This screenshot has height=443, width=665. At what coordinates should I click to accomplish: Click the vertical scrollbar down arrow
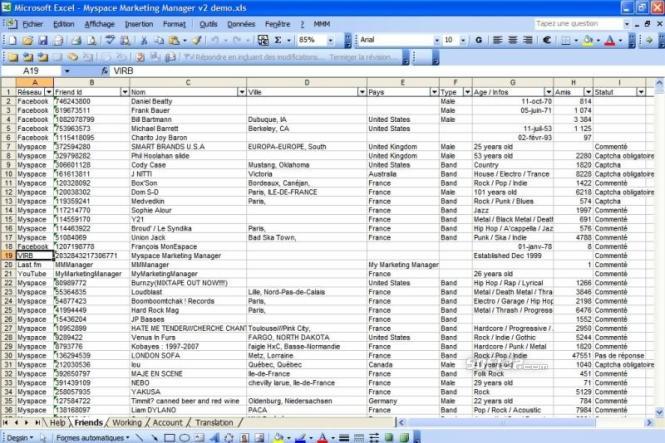659,411
